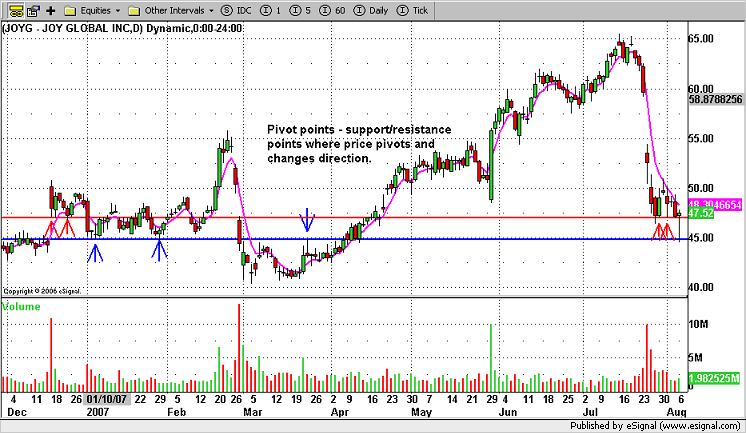Click the Jun month label on time axis
Image resolution: width=746 pixels, height=433 pixels.
coord(508,412)
